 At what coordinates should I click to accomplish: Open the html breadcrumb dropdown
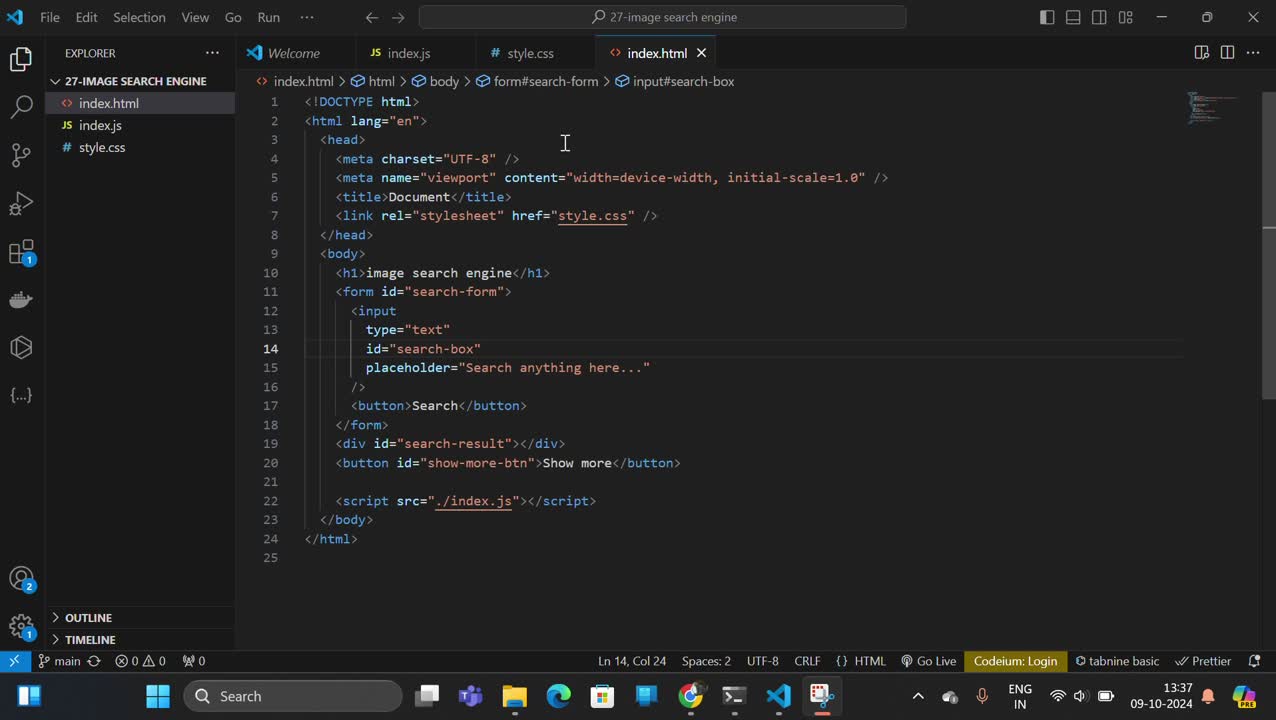372,82
